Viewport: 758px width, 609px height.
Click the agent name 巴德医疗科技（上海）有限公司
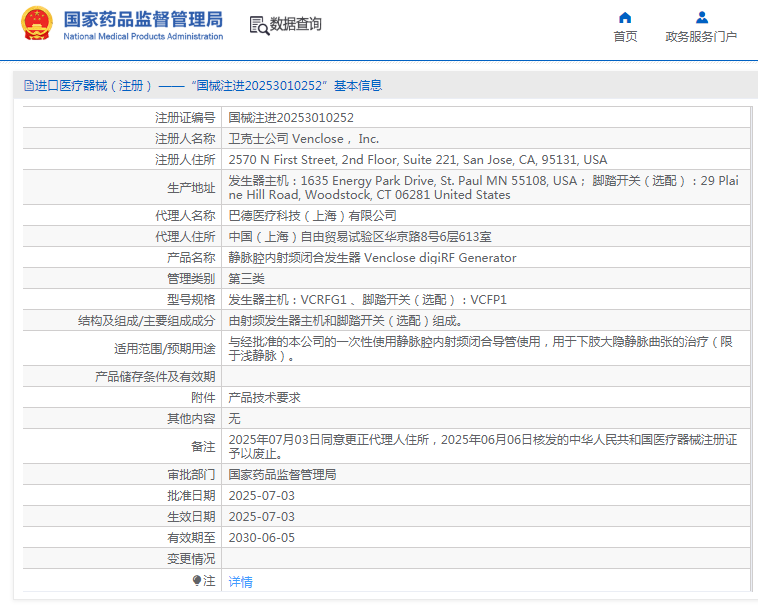point(312,215)
